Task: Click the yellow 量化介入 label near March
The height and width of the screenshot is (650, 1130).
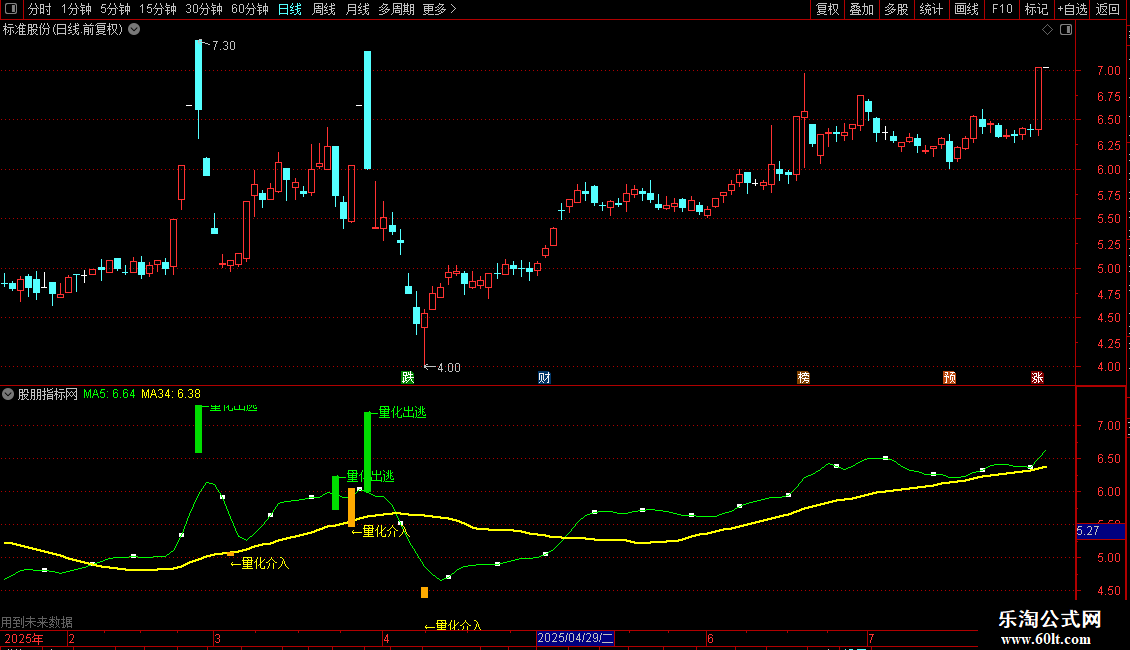Action: click(x=260, y=564)
